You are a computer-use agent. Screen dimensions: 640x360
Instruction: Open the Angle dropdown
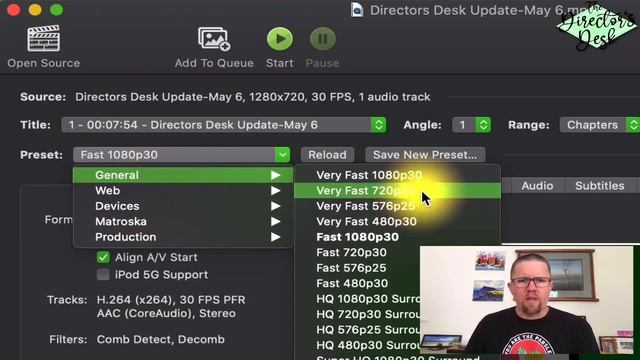471,125
